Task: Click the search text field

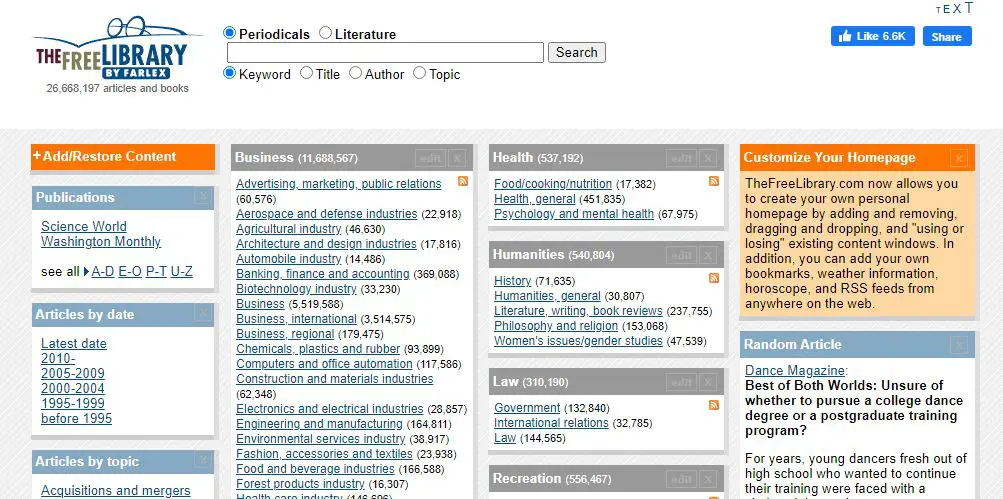Action: (385, 52)
